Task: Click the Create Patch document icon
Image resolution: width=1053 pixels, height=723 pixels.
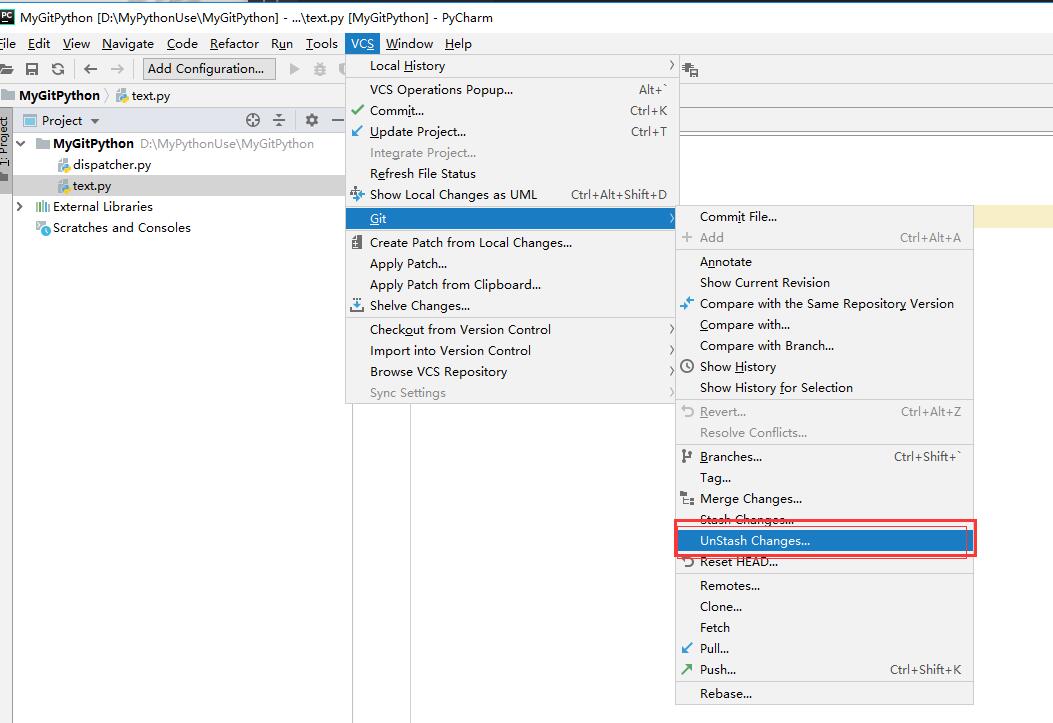Action: point(357,242)
